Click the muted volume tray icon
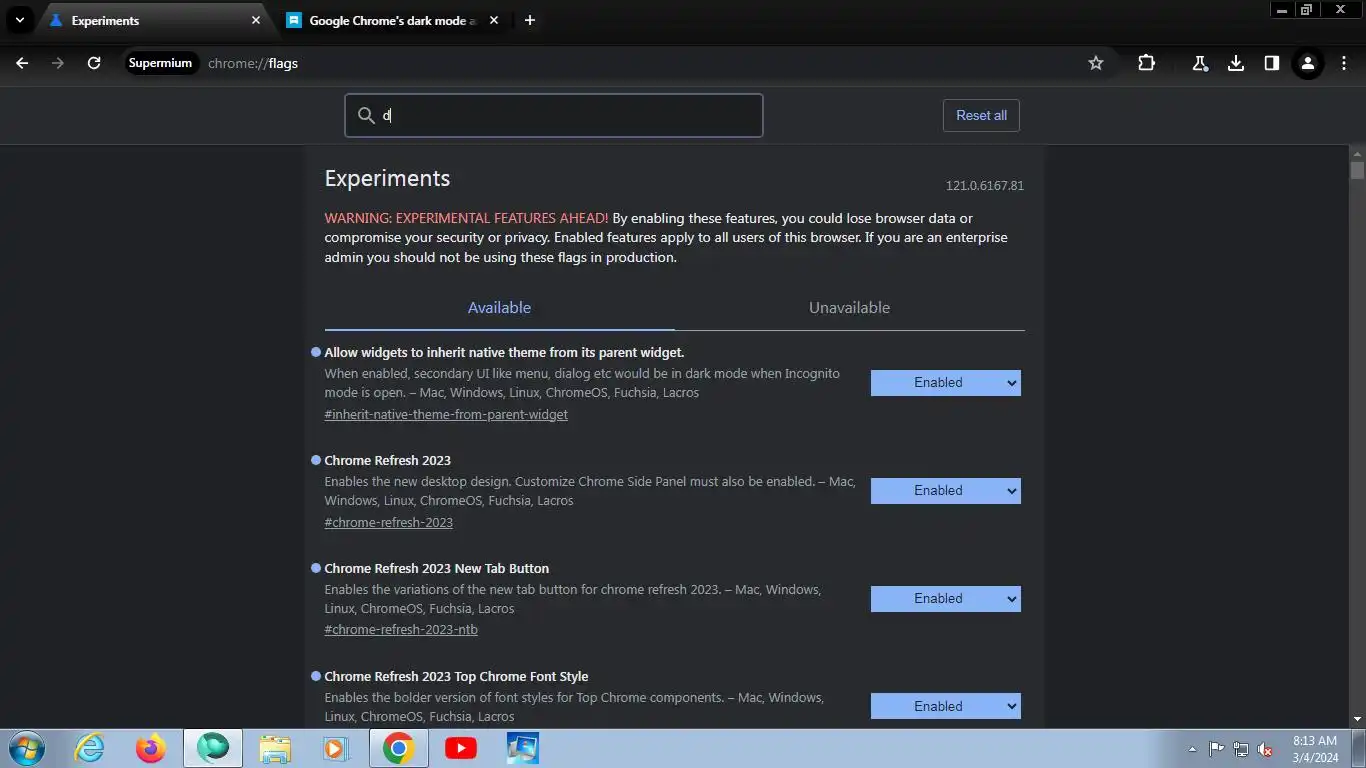The image size is (1366, 768). tap(1265, 749)
